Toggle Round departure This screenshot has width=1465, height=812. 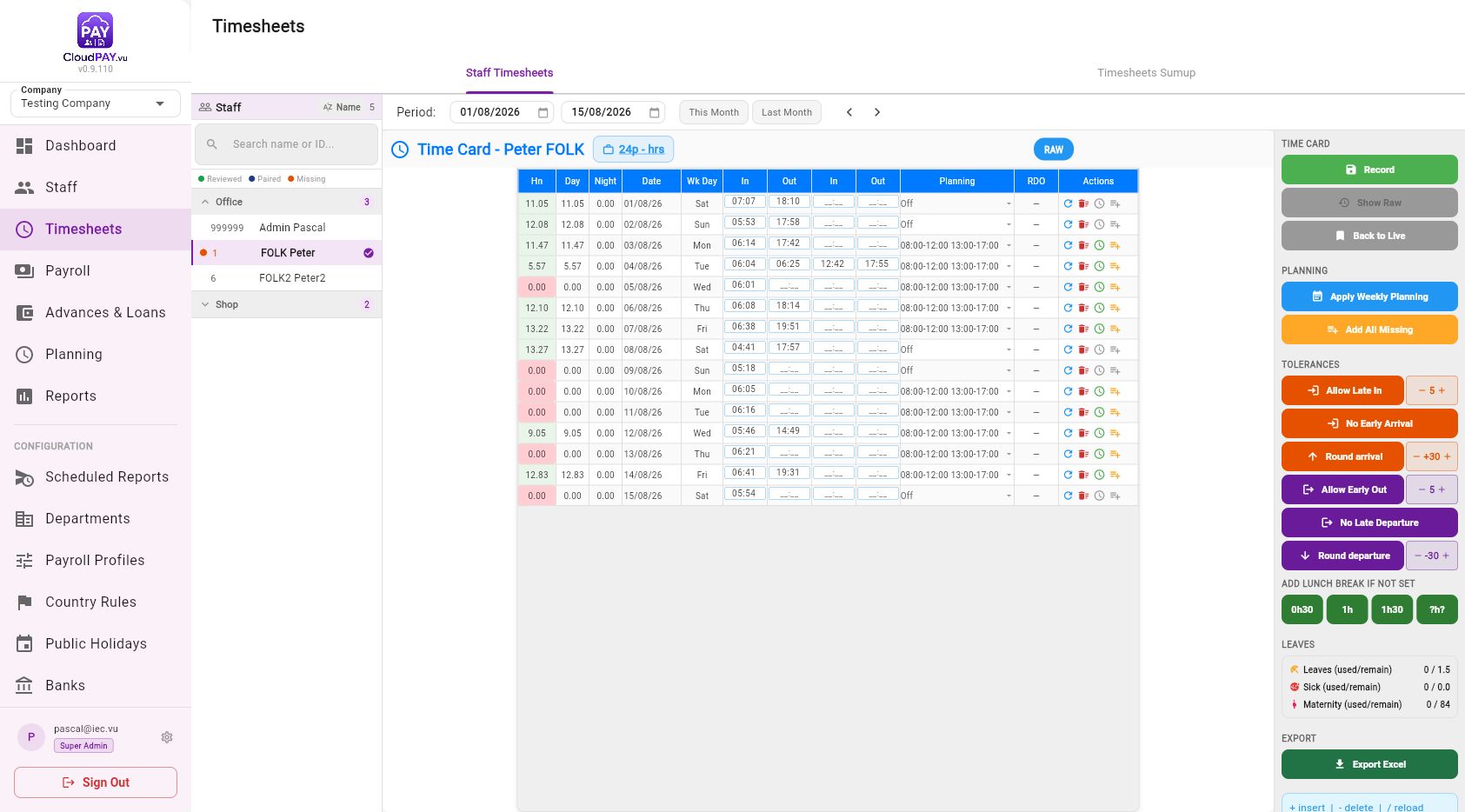click(x=1342, y=556)
